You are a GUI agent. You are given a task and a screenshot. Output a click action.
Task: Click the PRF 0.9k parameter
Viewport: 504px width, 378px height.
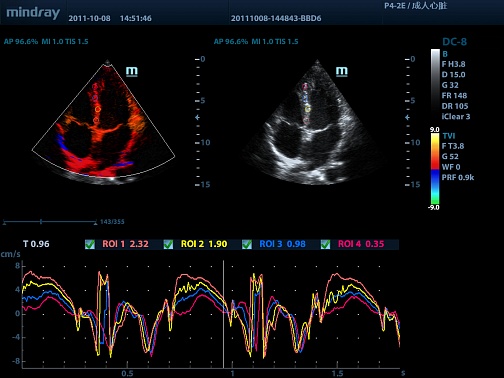pos(458,177)
